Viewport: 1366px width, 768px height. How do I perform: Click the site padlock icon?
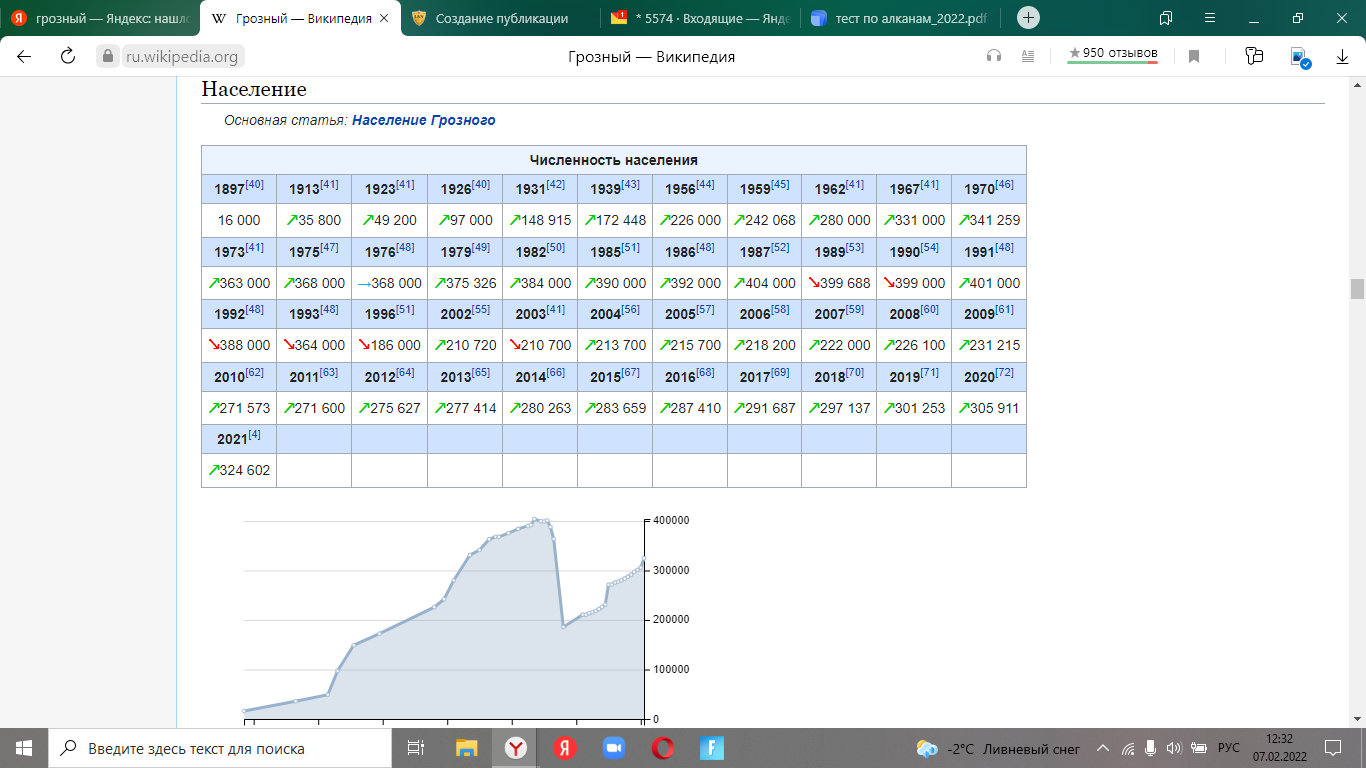click(108, 56)
